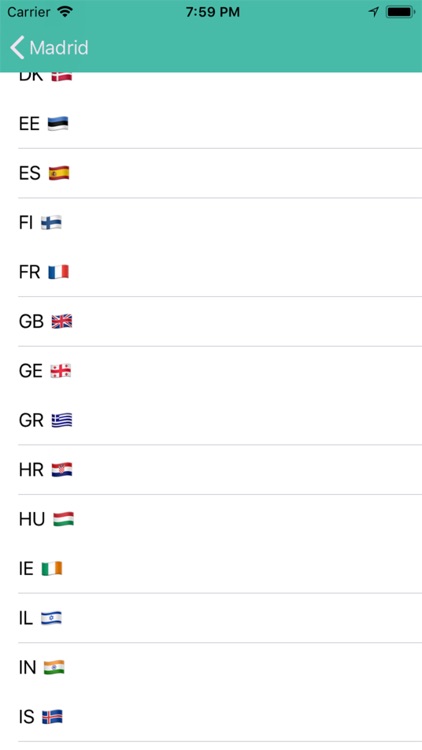This screenshot has width=422, height=750.
Task: Select the IL Israel flag entry
Action: click(211, 618)
